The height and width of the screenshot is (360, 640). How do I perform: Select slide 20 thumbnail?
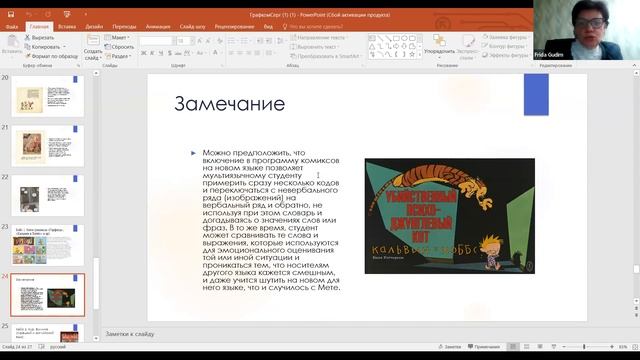pos(48,96)
